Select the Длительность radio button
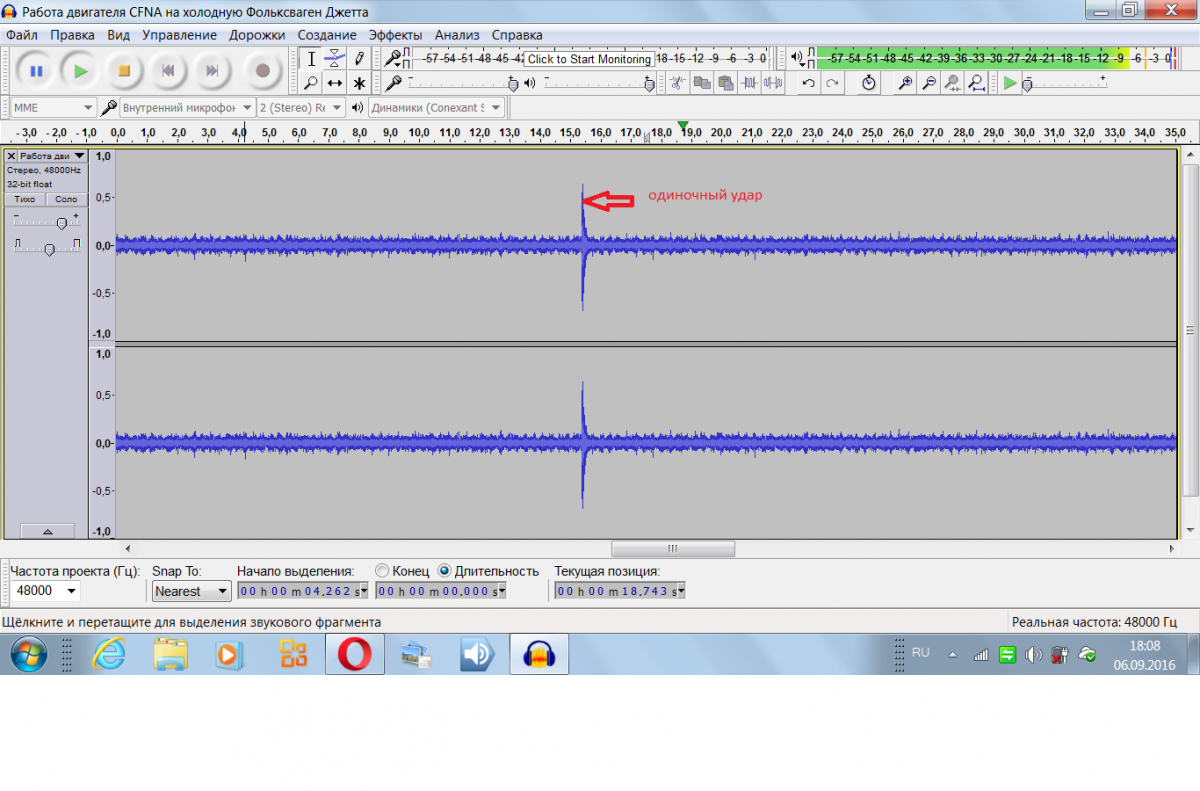This screenshot has width=1200, height=791. pyautogui.click(x=445, y=571)
